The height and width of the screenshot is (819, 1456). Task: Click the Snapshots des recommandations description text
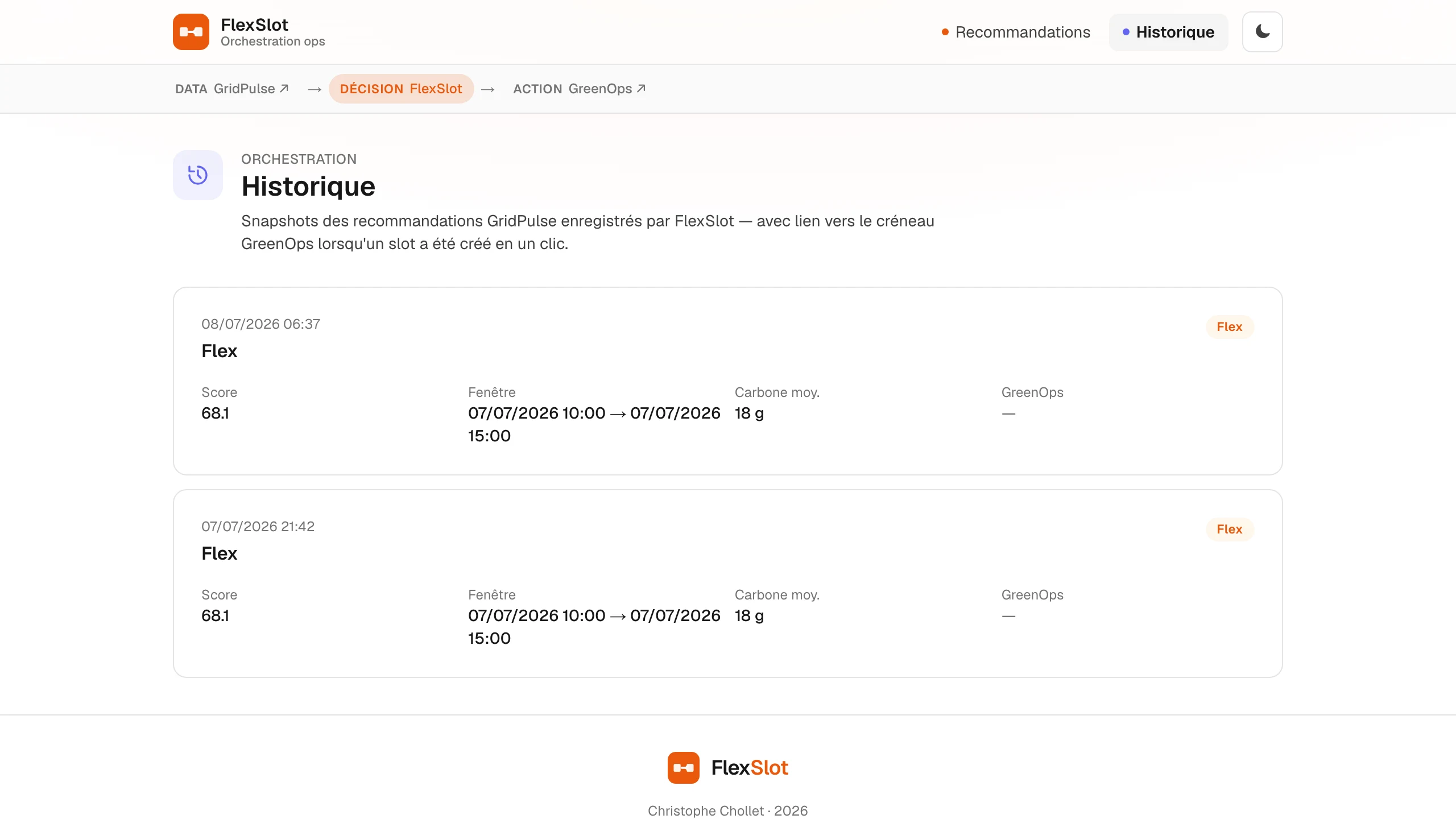pos(588,233)
